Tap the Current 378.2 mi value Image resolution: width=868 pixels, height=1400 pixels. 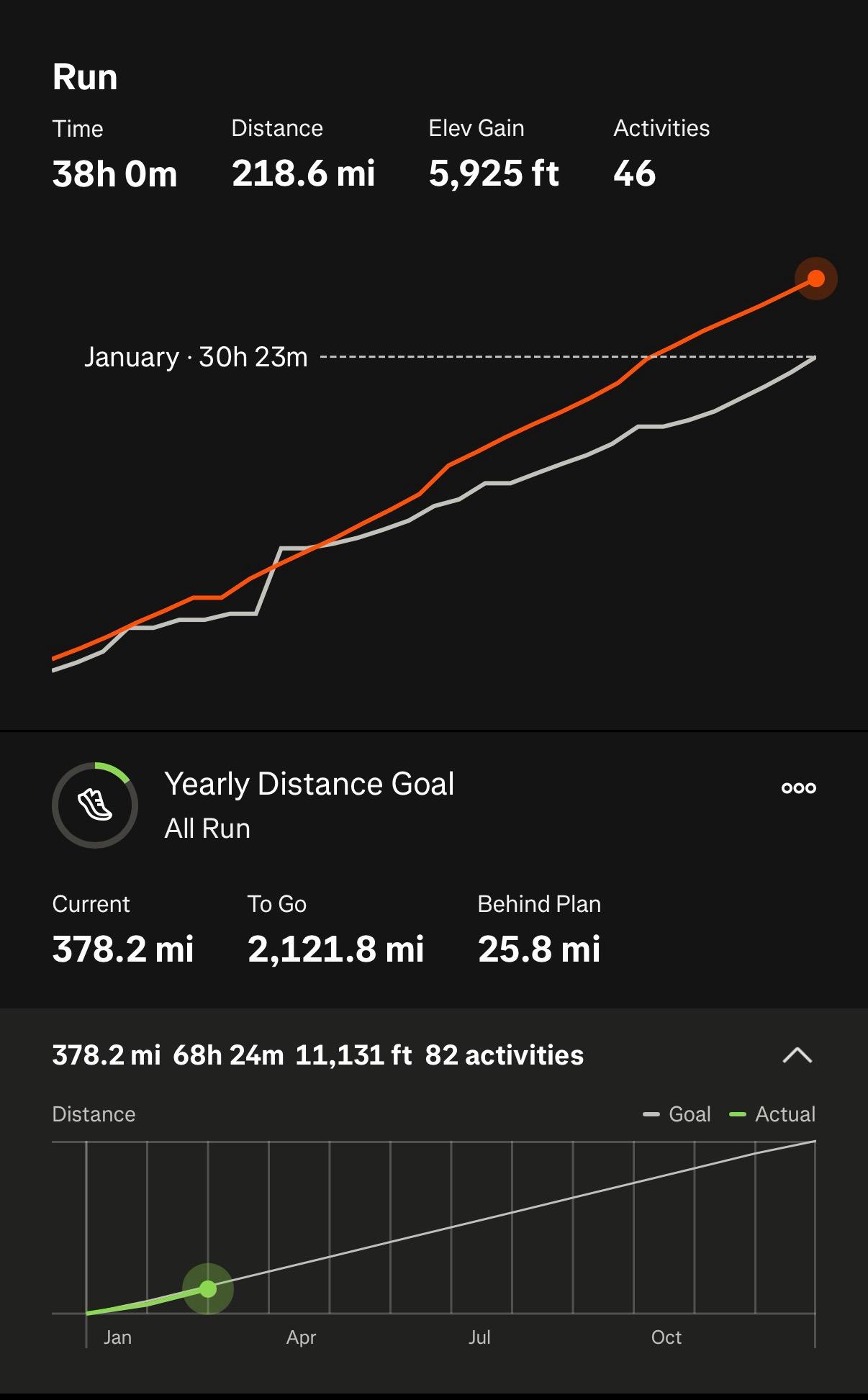click(123, 949)
